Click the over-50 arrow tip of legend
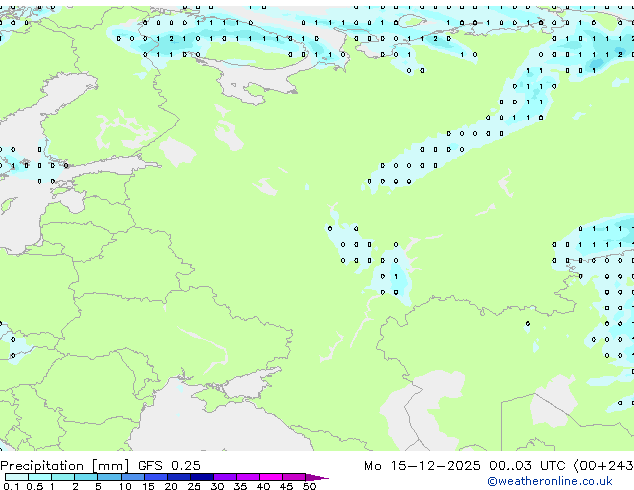This screenshot has width=634, height=490. (317, 477)
